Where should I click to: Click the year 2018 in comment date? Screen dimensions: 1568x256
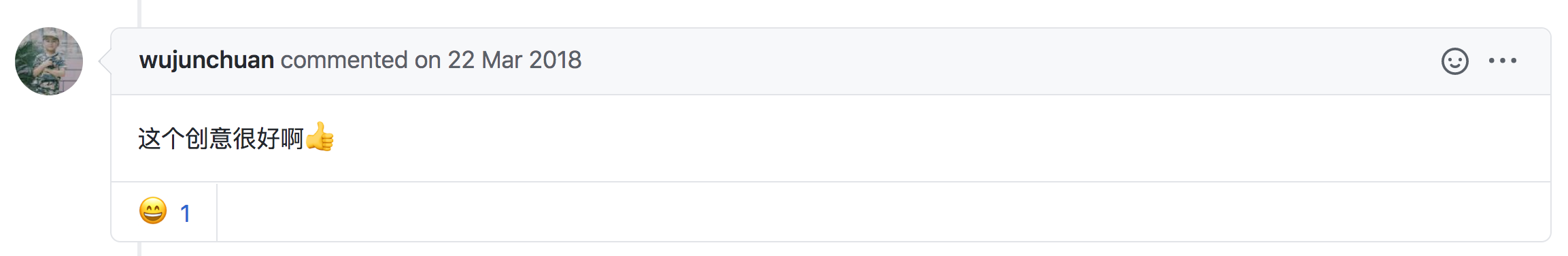(555, 61)
